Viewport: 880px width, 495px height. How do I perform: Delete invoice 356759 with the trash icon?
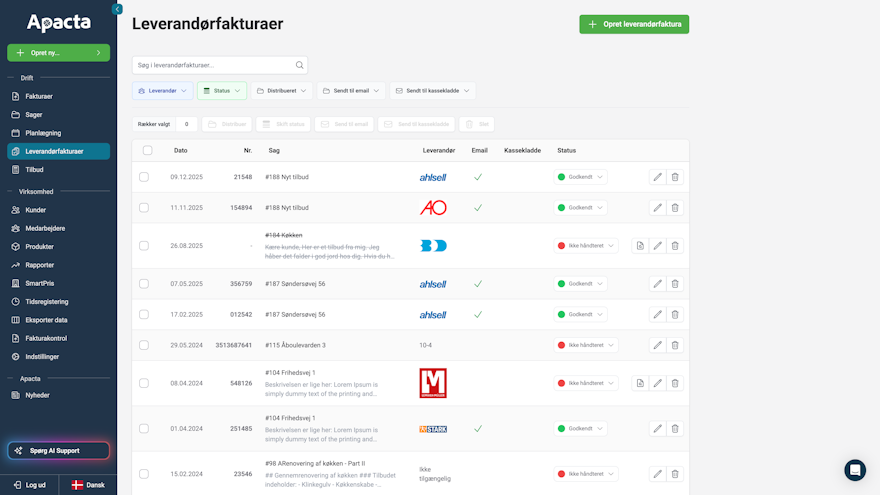(x=675, y=284)
